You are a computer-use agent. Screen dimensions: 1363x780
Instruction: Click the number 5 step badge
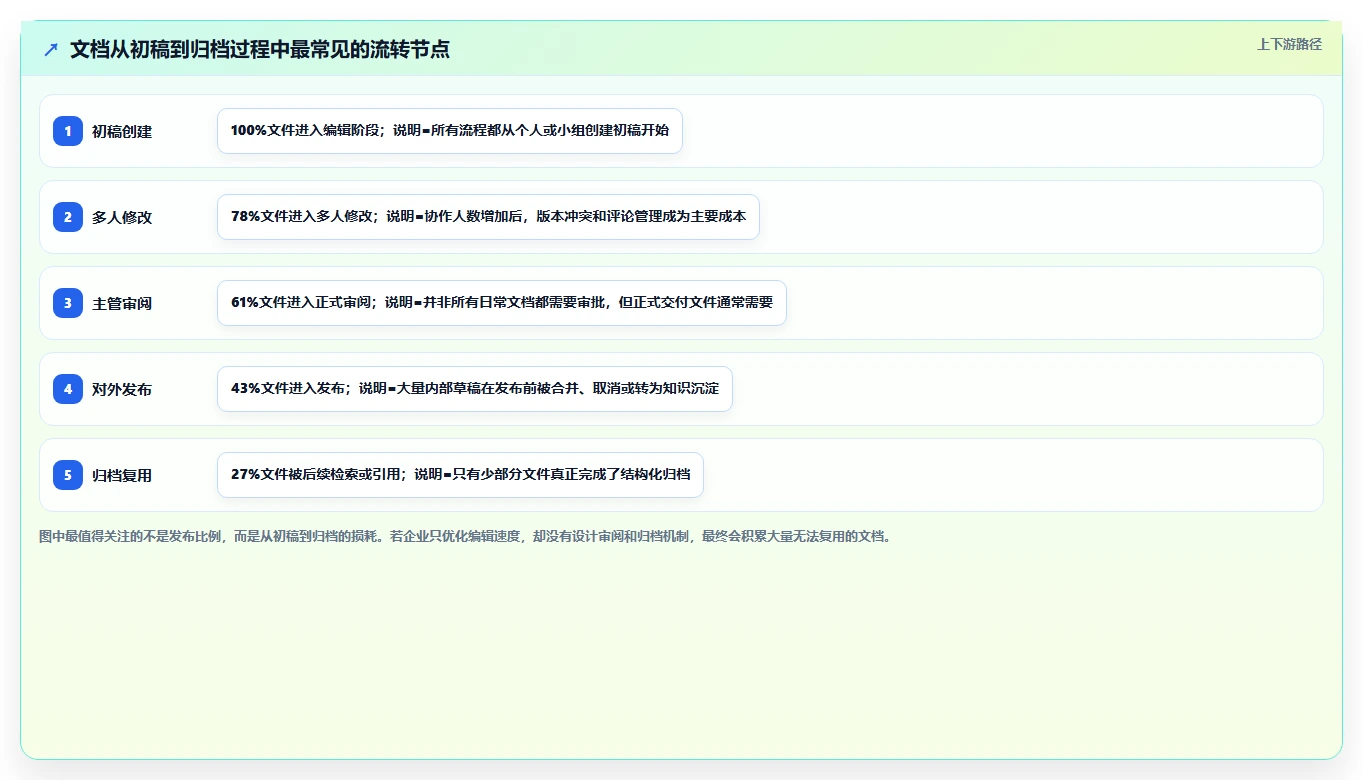click(68, 475)
